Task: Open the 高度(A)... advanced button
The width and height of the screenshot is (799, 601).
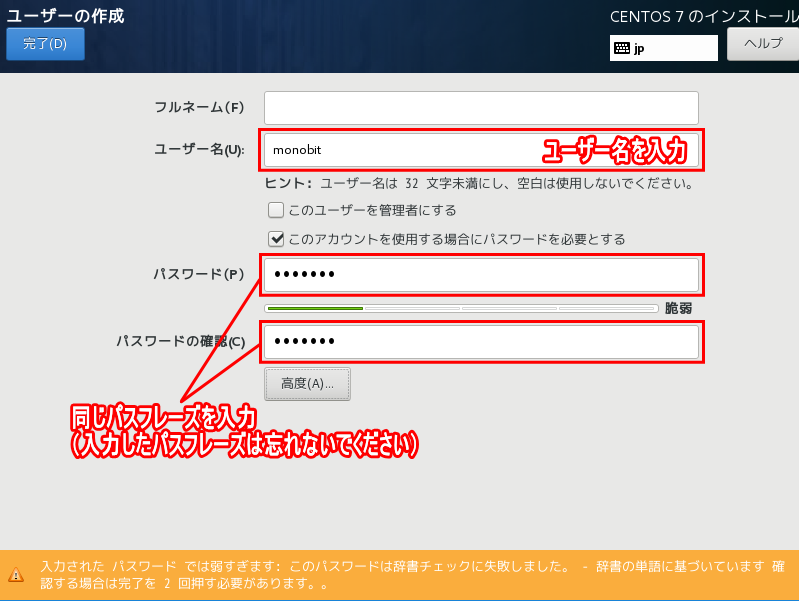Action: [x=307, y=384]
